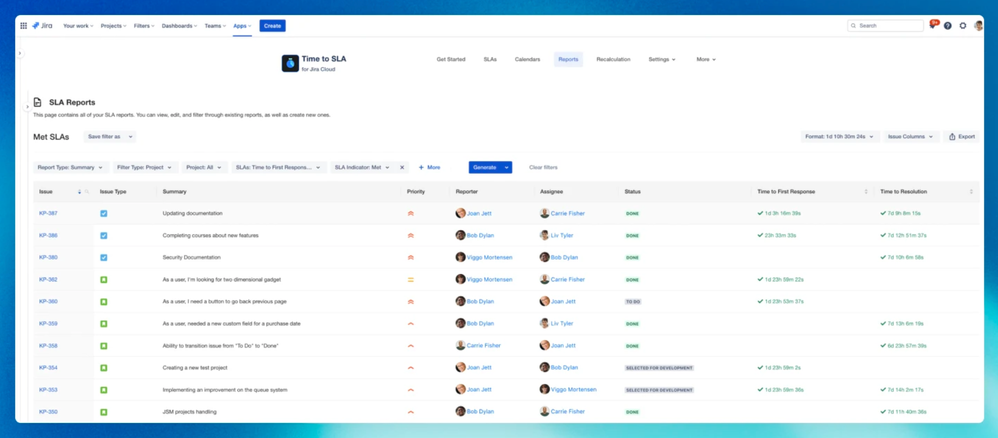Open the KP-387 issue link
Screen dimensions: 998x438
tap(48, 213)
